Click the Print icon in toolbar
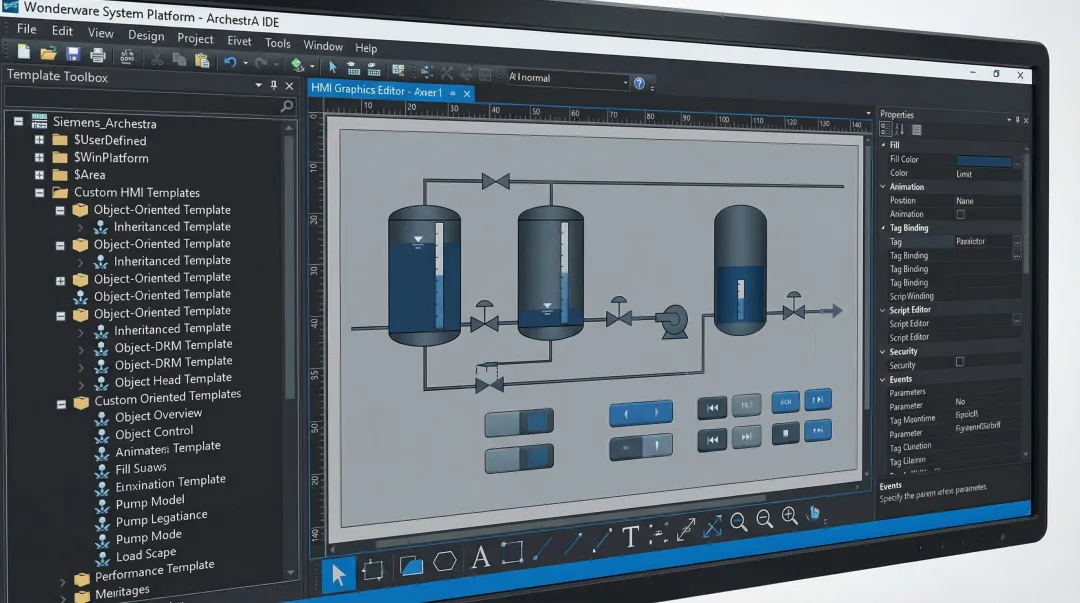Image resolution: width=1080 pixels, height=603 pixels. point(98,55)
